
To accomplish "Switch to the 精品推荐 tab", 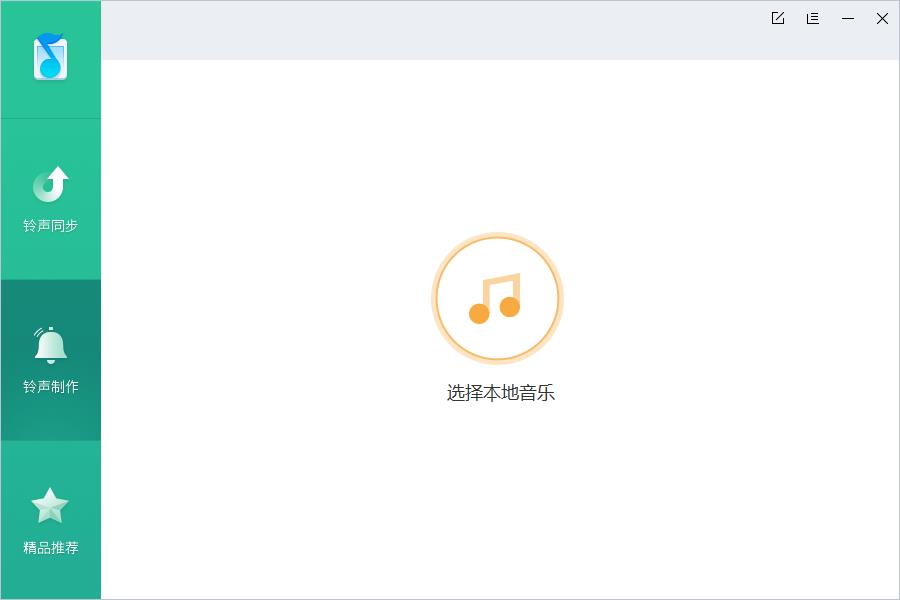I will pos(51,520).
